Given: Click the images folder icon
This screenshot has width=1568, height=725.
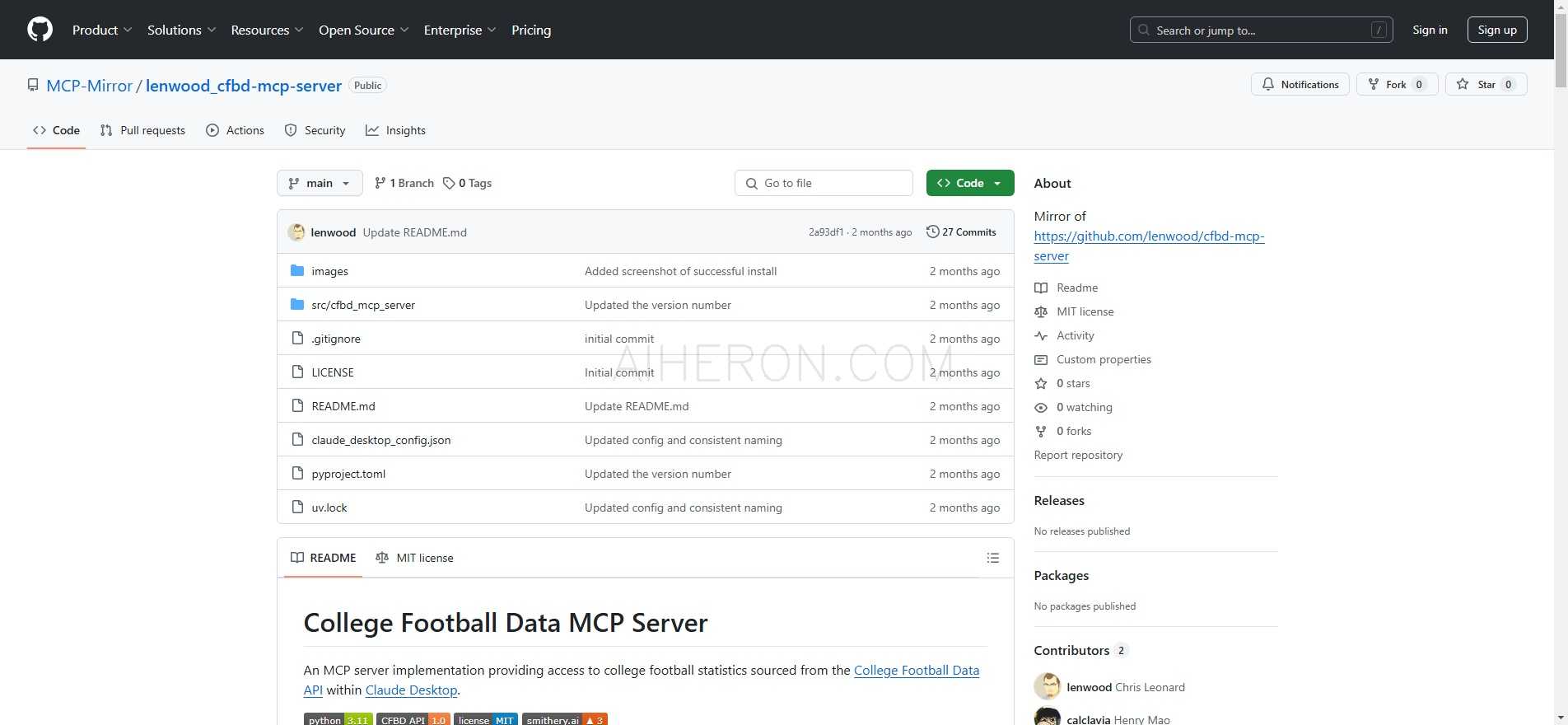Looking at the screenshot, I should (x=297, y=270).
